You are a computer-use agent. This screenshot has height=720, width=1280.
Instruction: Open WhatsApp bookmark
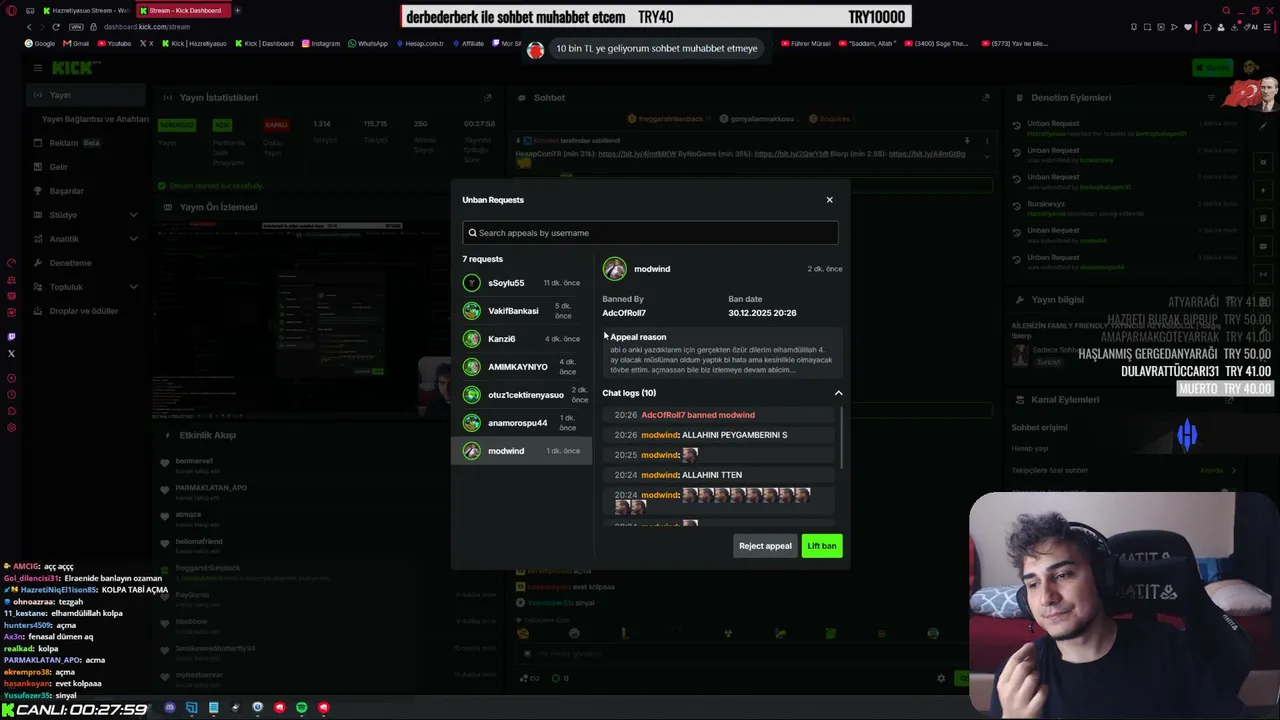pos(368,44)
